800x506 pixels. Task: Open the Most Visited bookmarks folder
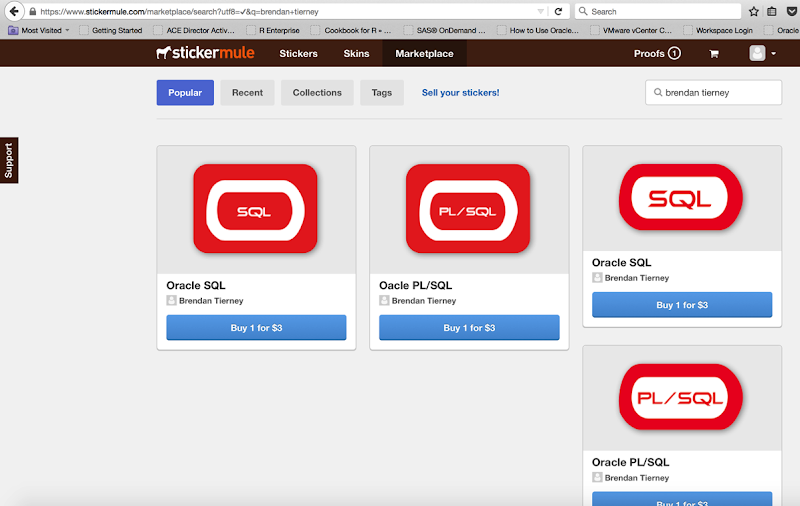pos(39,31)
